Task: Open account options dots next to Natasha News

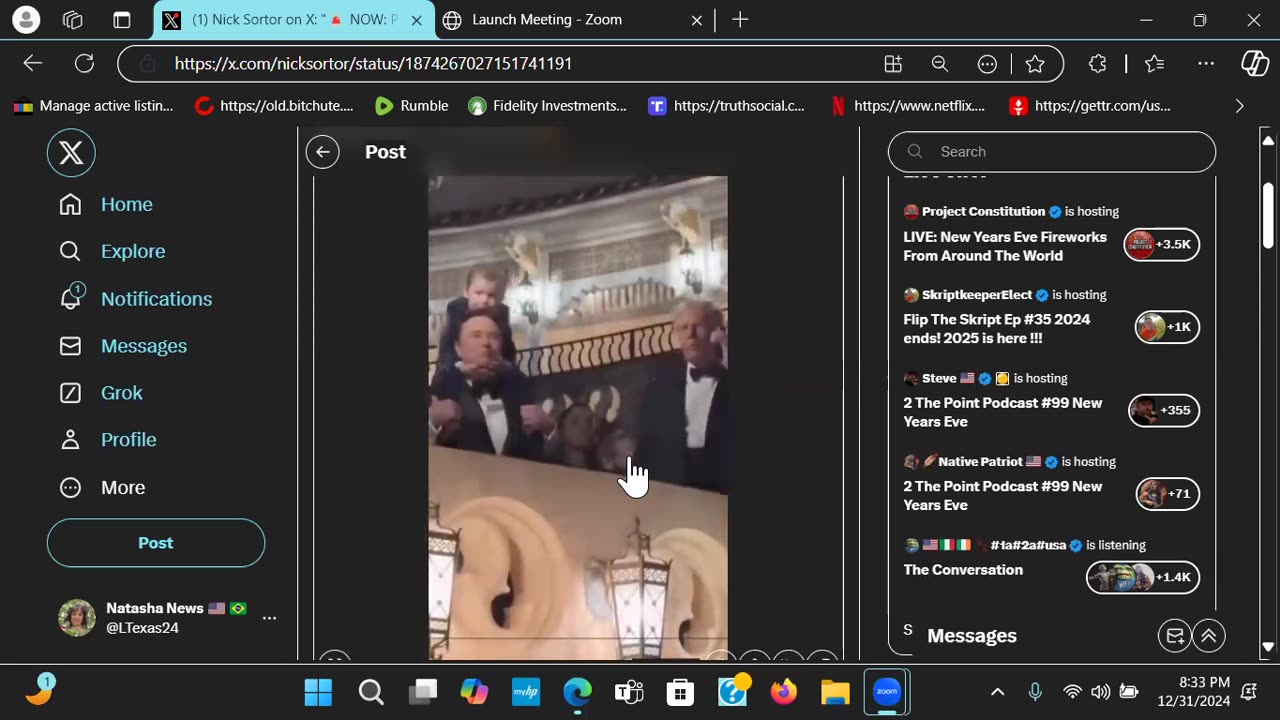Action: pos(269,618)
